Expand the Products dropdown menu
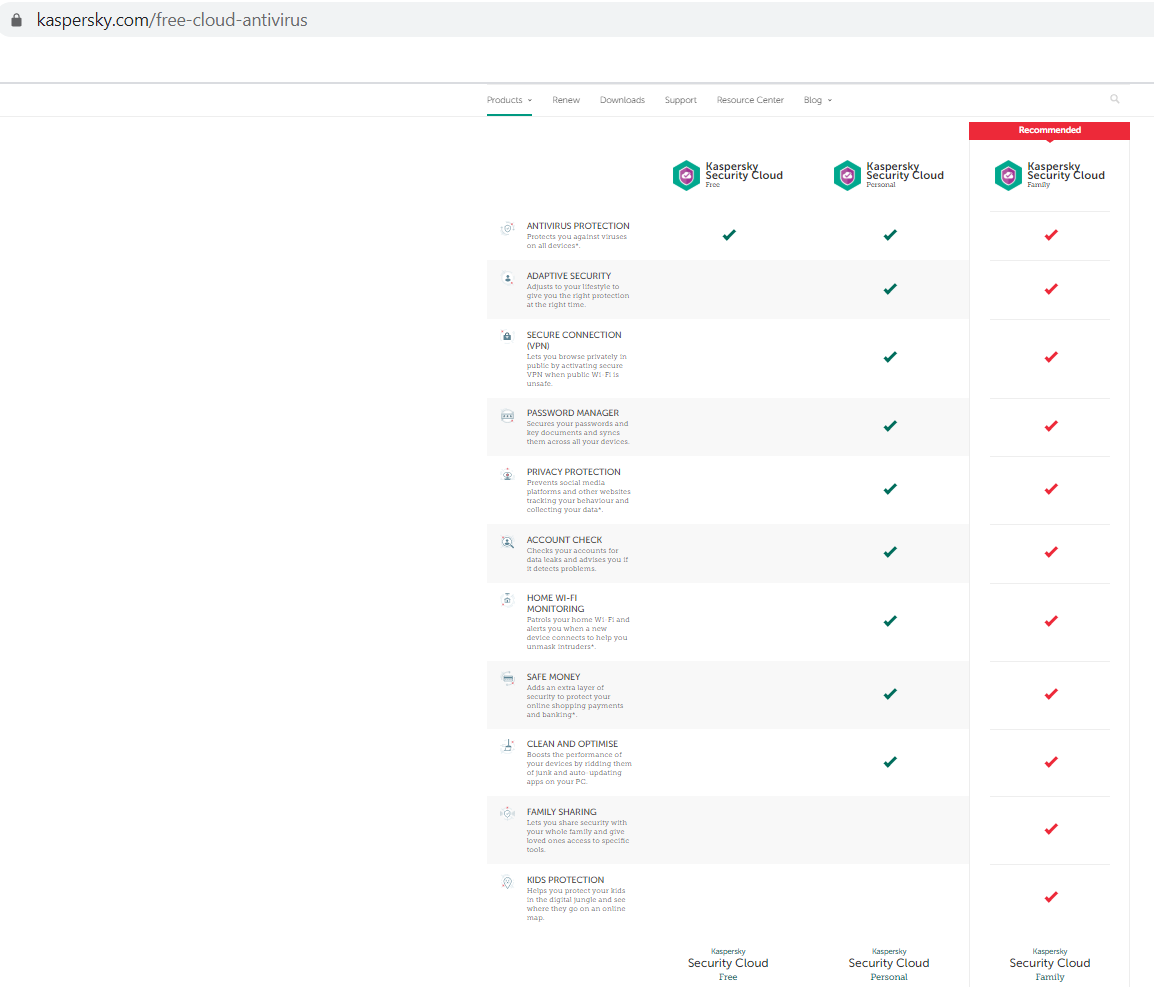The image size is (1154, 987). [x=509, y=100]
